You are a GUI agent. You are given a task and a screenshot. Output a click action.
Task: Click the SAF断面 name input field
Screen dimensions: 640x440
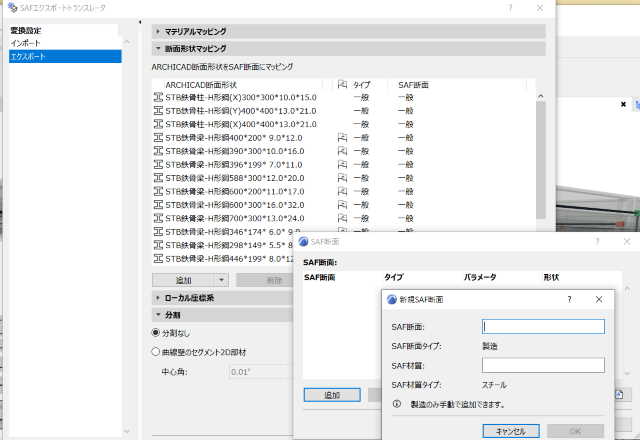pos(543,327)
